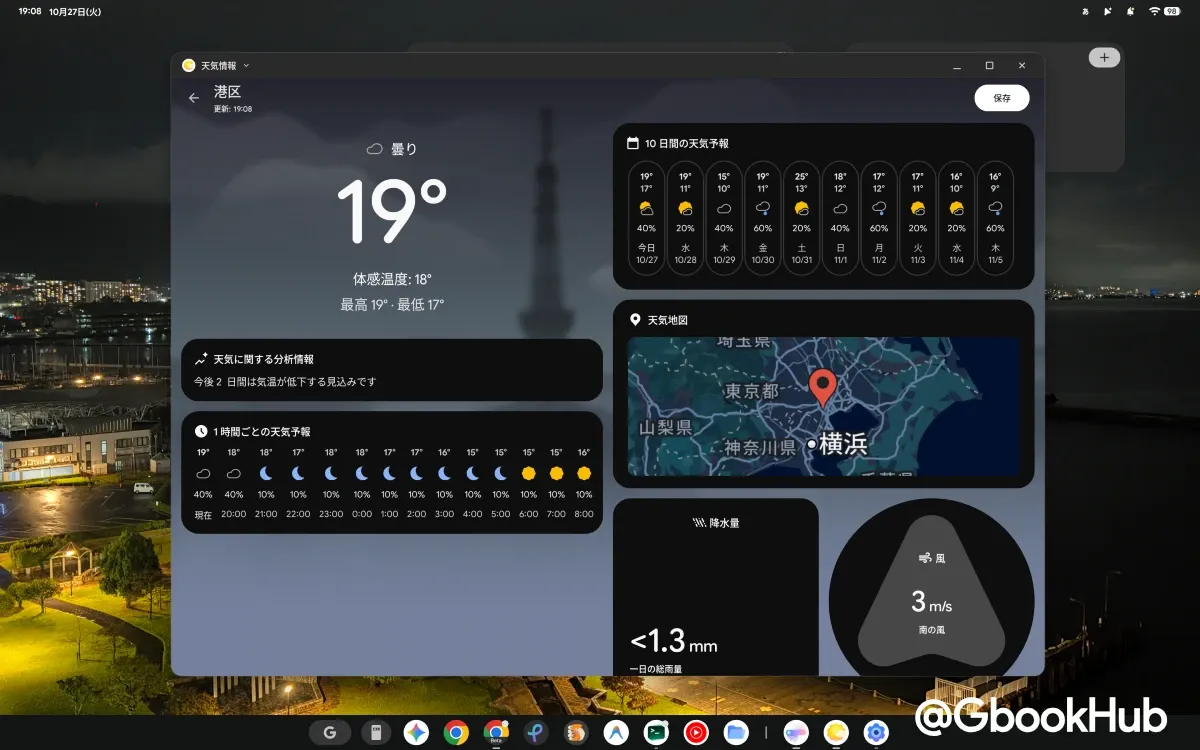
Task: Open the 天気情報 title dropdown arrow
Action: (246, 66)
